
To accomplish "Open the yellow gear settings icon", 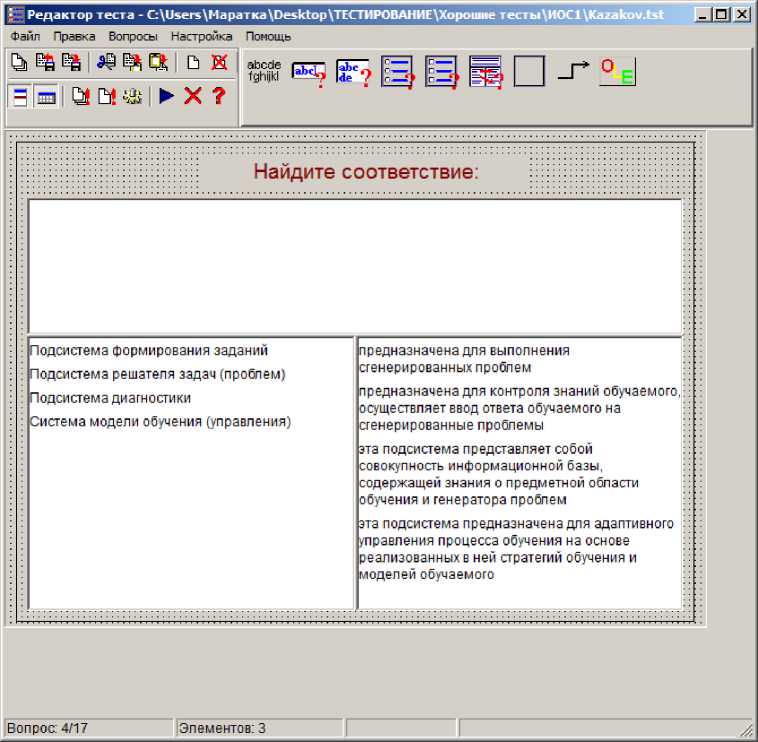I will pos(132,96).
